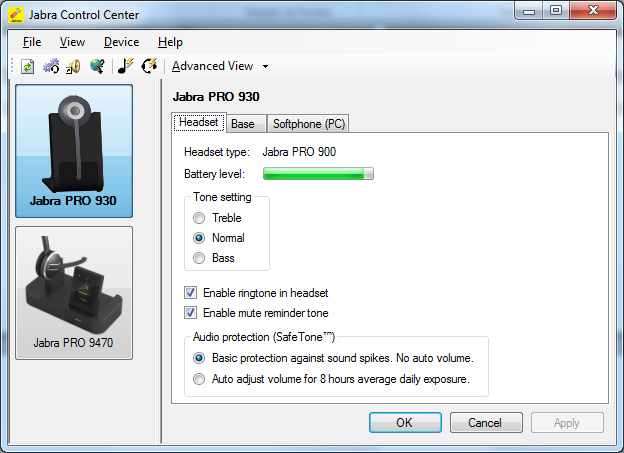Open the File menu
Image resolution: width=624 pixels, height=453 pixels.
point(32,42)
